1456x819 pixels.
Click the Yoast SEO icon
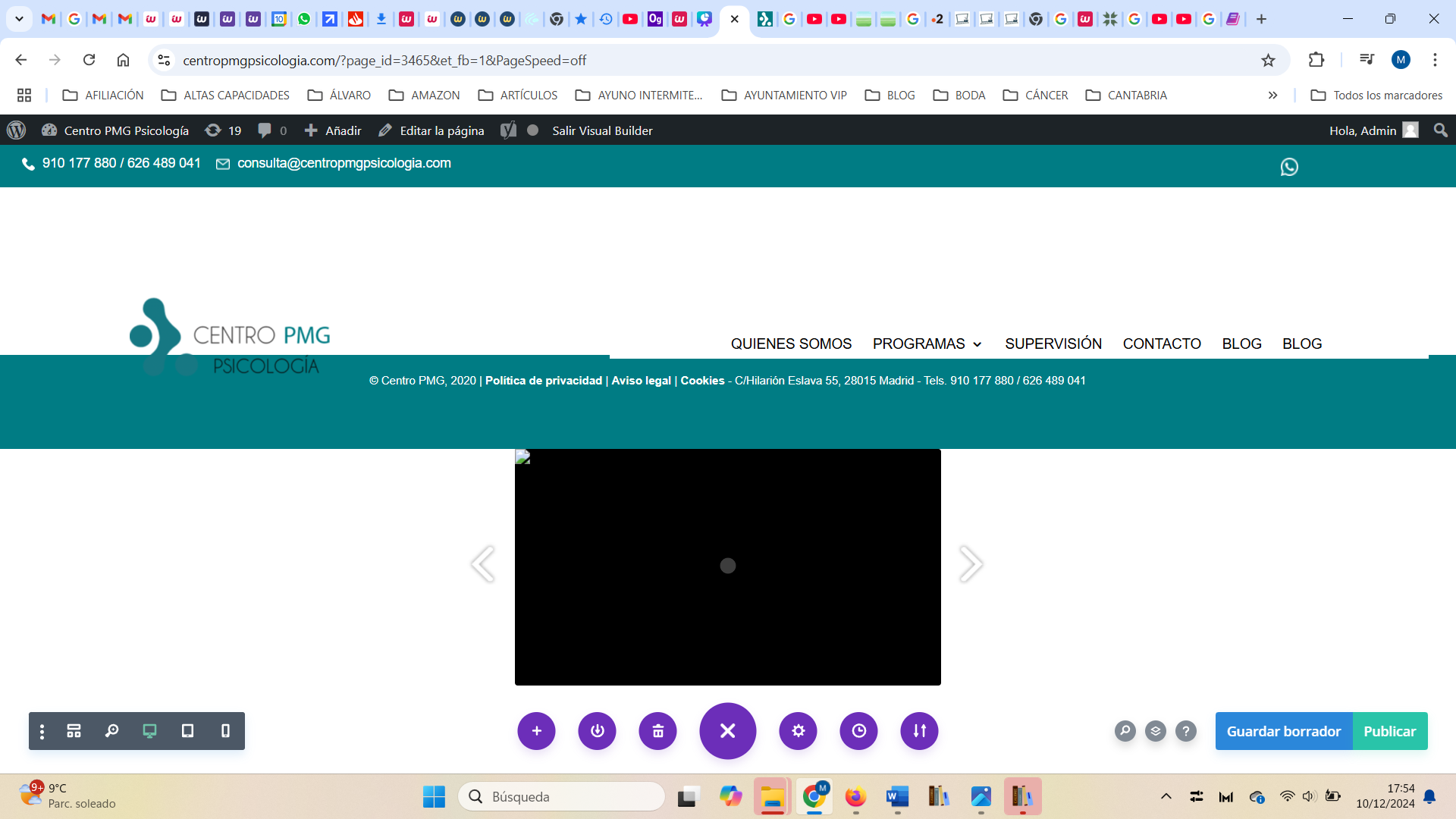(509, 130)
